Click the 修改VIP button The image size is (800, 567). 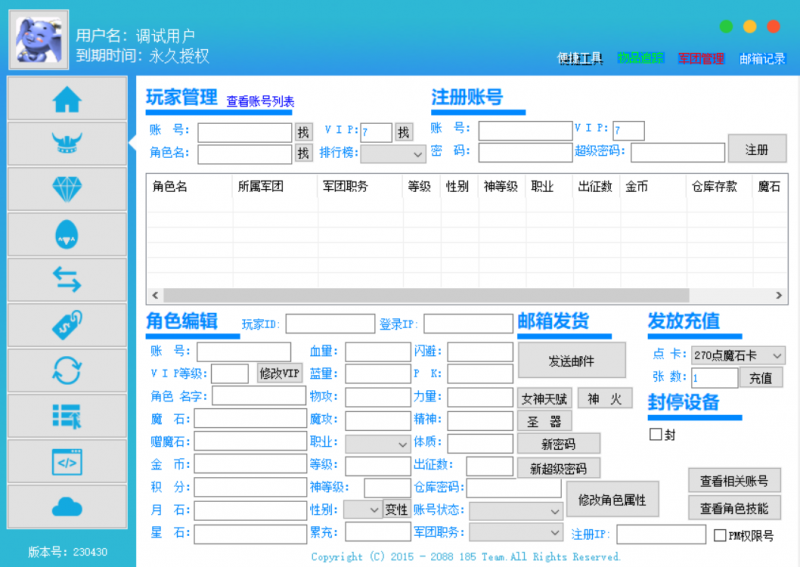(x=279, y=373)
